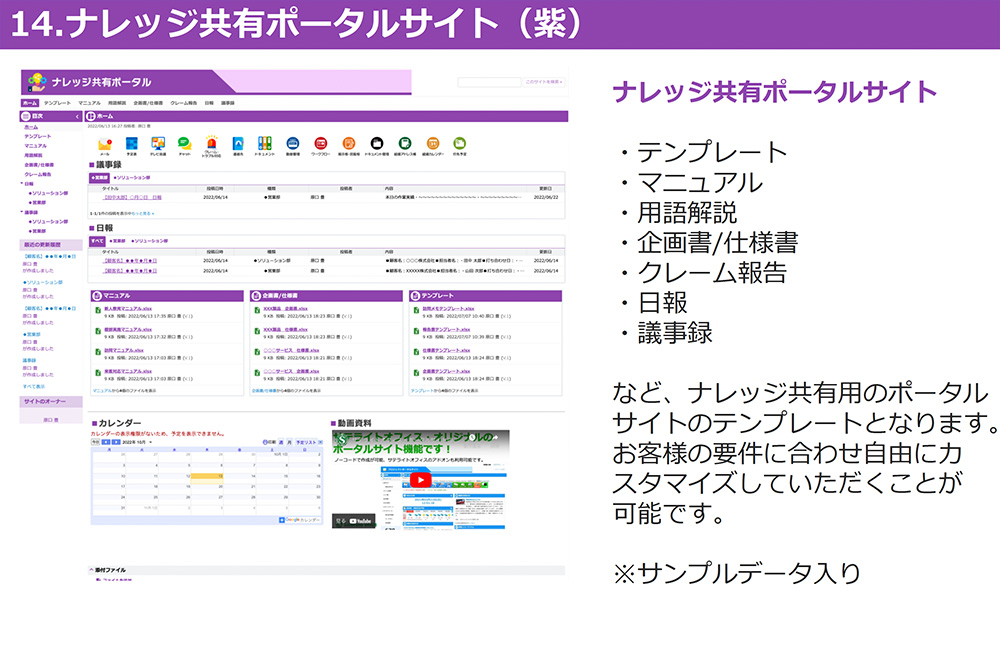Click the orange round icon after ワークフロー
The height and width of the screenshot is (654, 1000).
click(348, 144)
